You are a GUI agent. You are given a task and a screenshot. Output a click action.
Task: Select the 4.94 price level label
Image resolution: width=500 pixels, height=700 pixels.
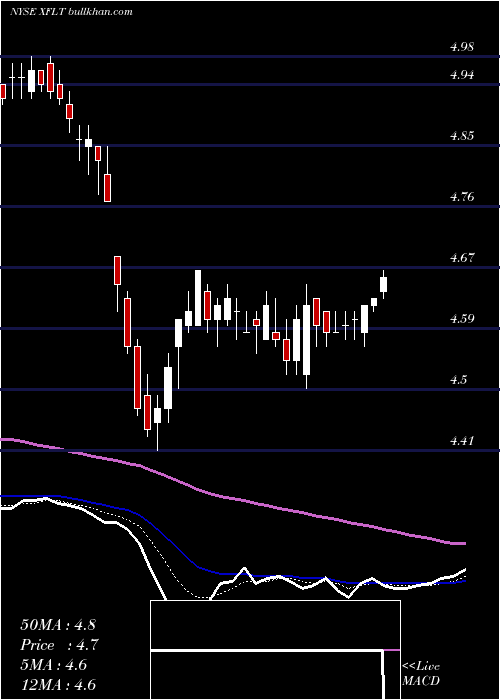click(462, 75)
